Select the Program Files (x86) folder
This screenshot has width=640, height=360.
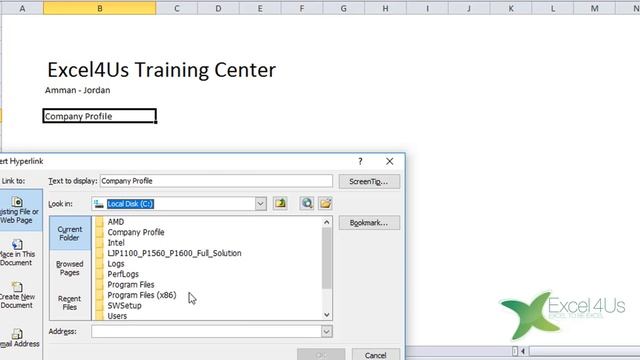pos(142,295)
